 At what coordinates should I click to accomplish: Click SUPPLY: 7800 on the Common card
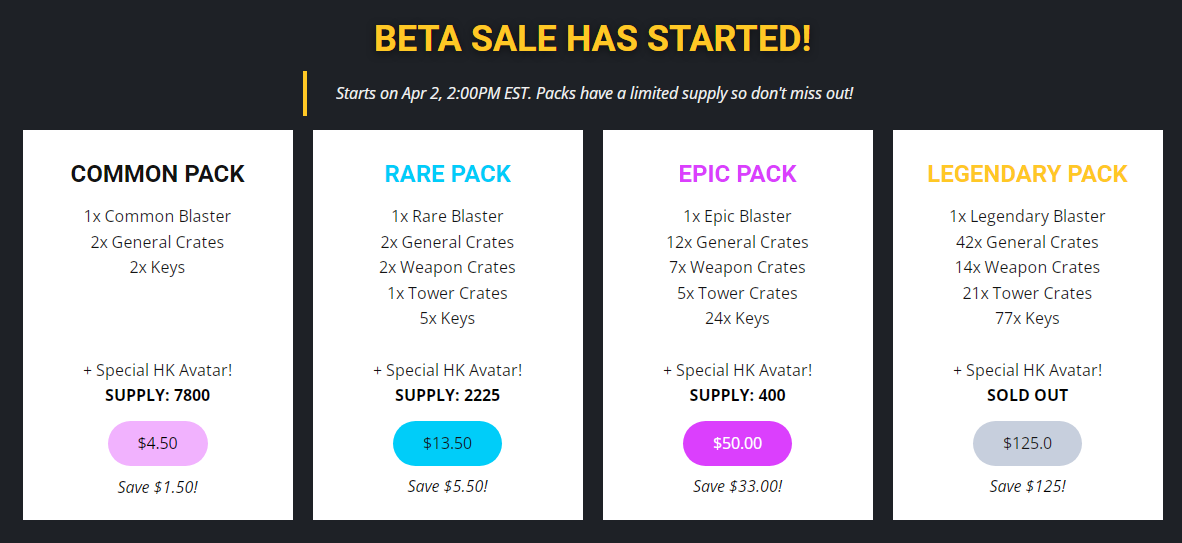pyautogui.click(x=158, y=395)
